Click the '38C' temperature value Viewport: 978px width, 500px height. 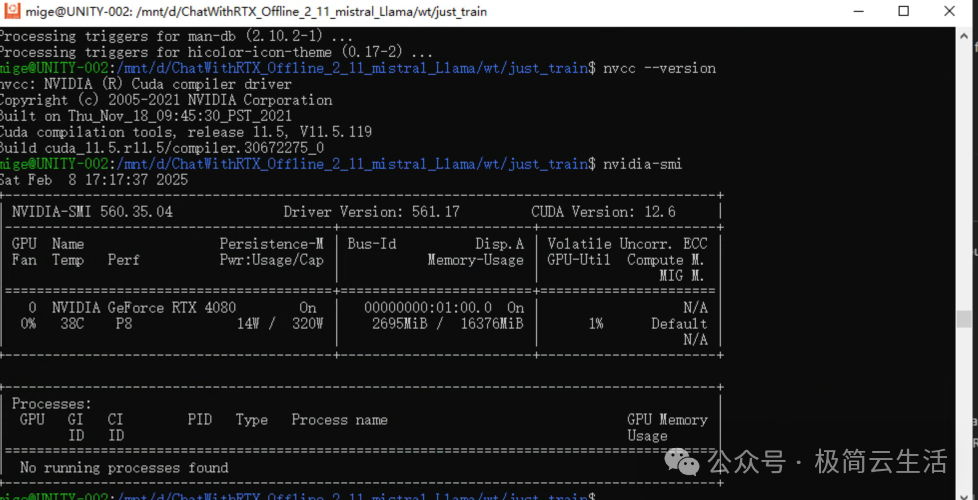coord(72,324)
